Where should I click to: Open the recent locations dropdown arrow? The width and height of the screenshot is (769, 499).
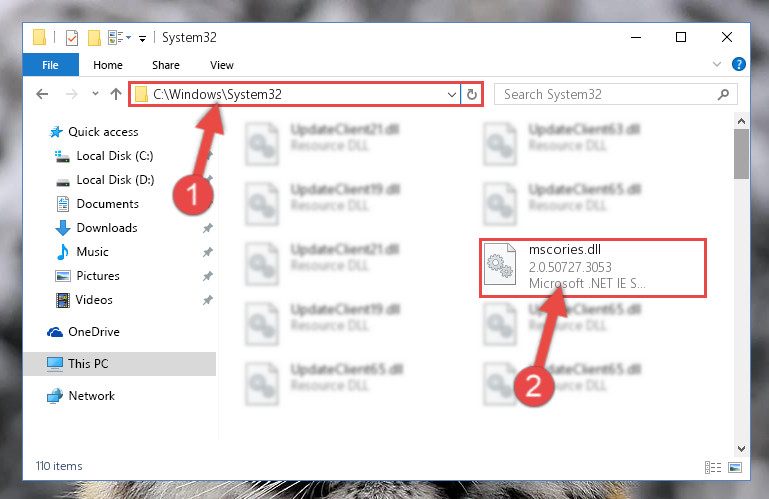coord(95,93)
